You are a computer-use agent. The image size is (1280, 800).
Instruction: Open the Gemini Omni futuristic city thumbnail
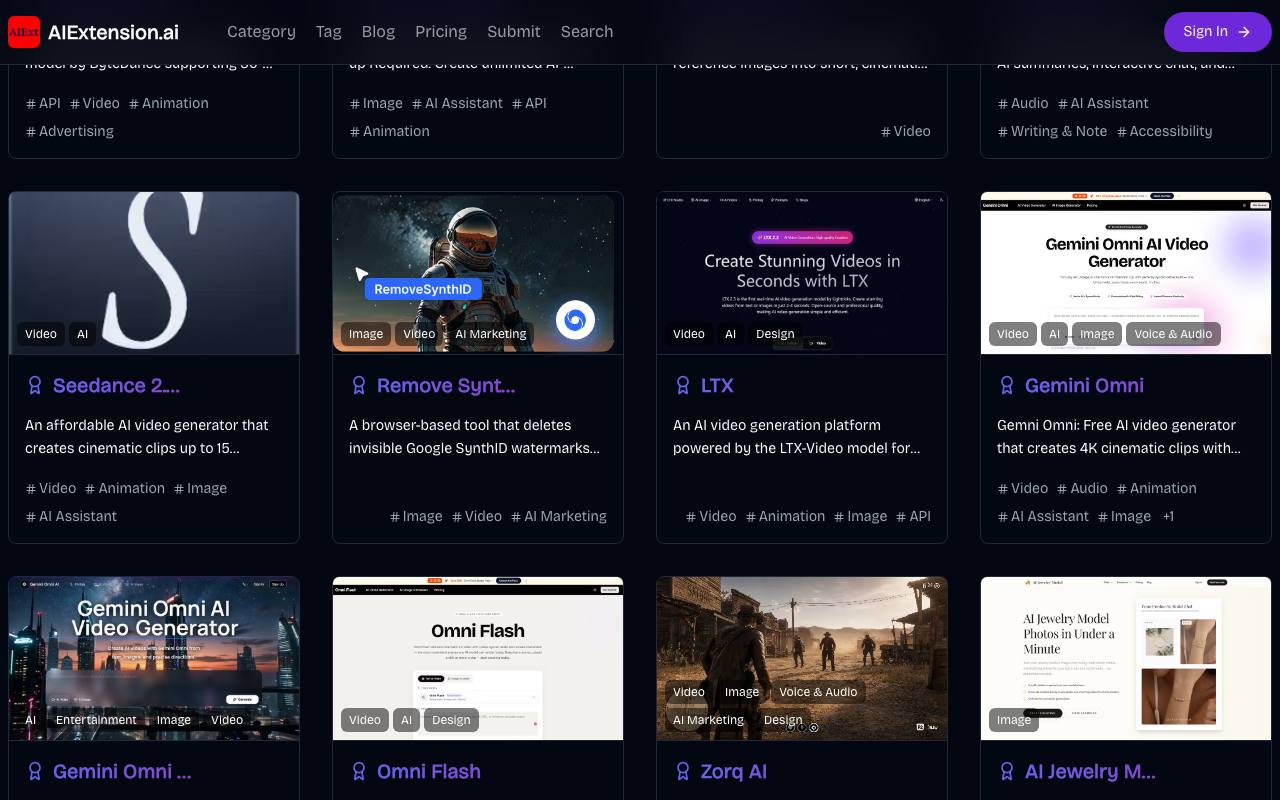(154, 658)
